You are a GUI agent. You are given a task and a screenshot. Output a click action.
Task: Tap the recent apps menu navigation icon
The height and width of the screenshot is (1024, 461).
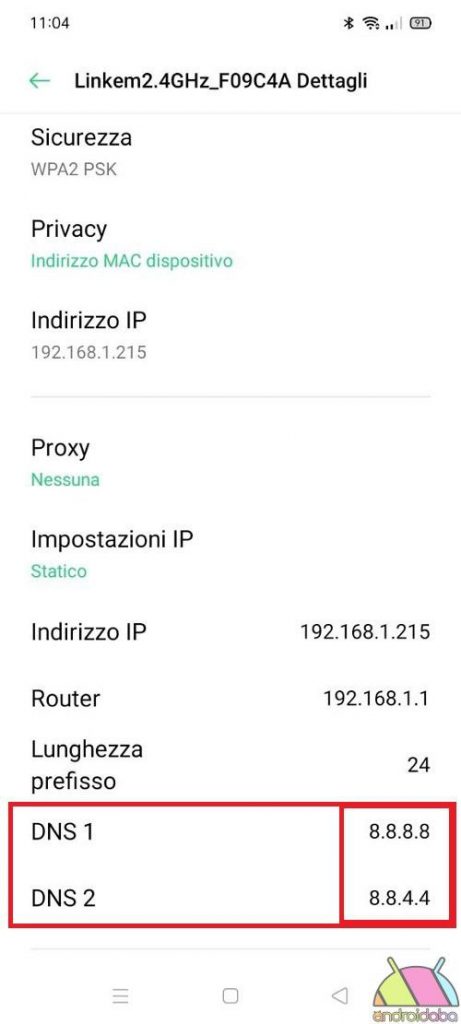coord(120,996)
